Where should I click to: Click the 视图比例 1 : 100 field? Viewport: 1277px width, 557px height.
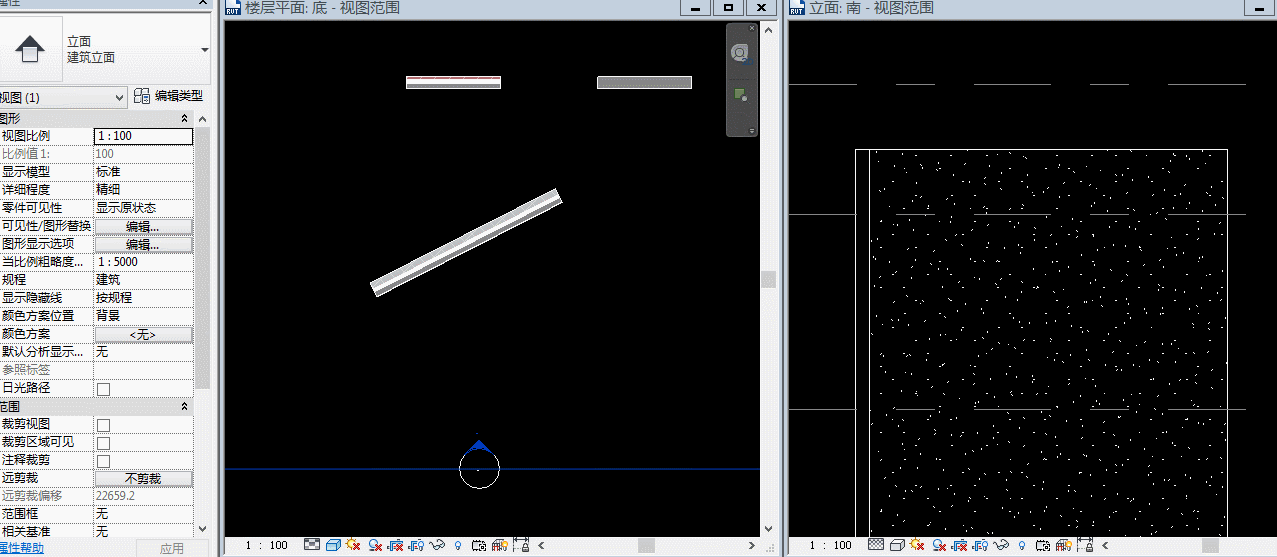[143, 136]
